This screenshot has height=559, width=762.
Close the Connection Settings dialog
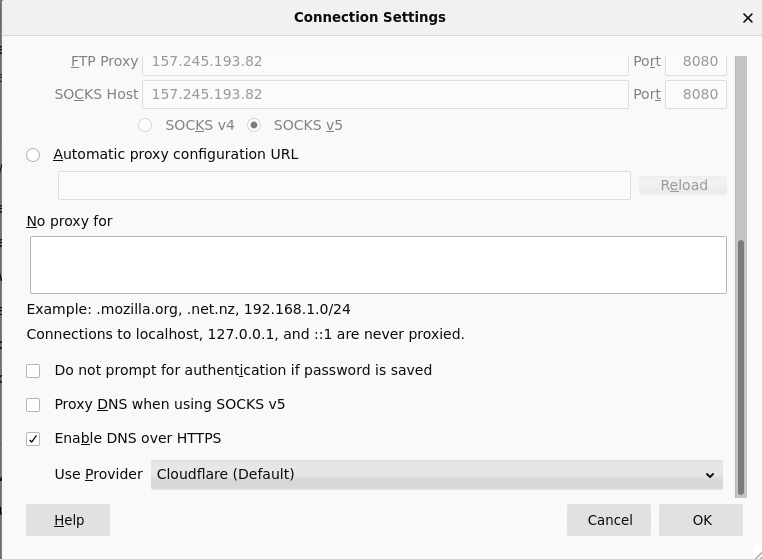click(x=747, y=18)
